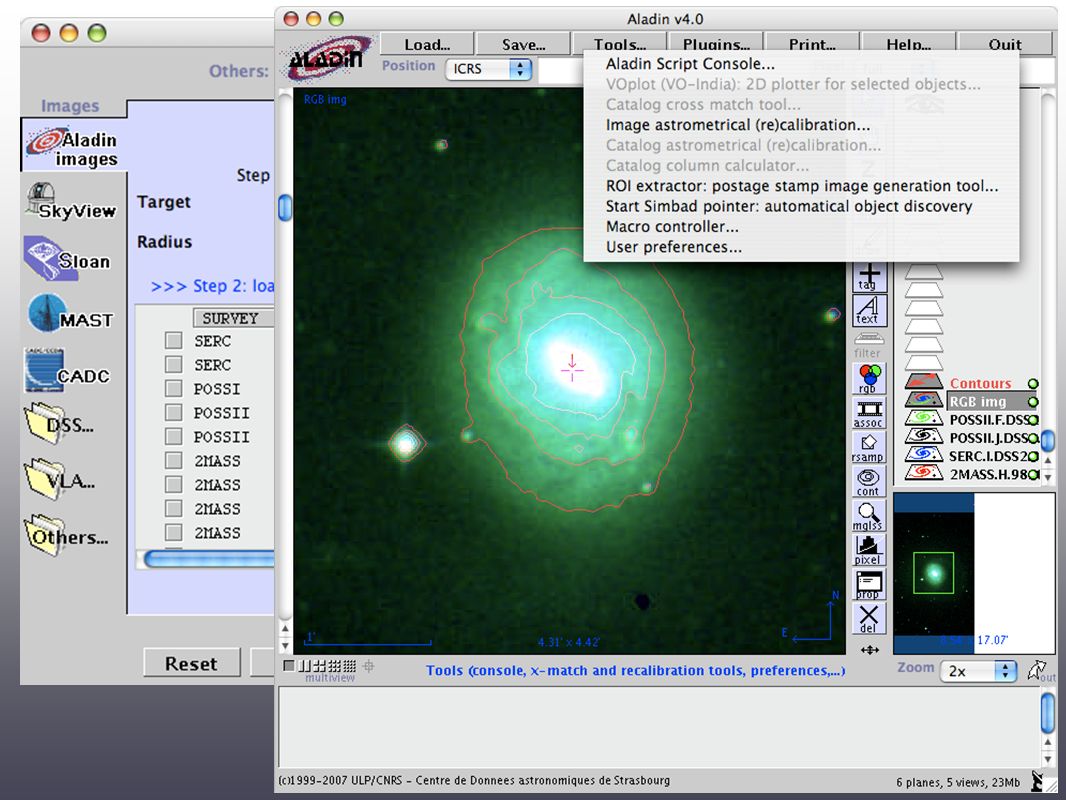Choose User preferences... menu item
The height and width of the screenshot is (800, 1066).
673,247
